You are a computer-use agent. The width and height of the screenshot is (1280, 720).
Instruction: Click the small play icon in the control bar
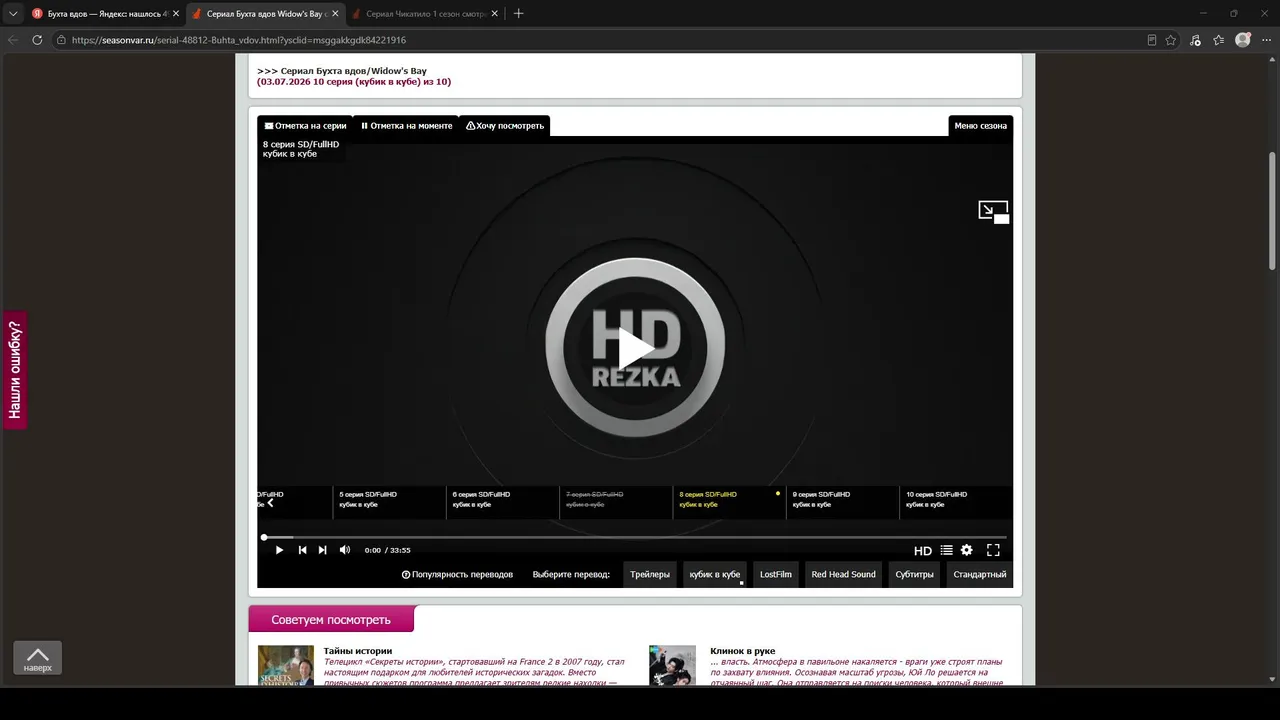279,550
